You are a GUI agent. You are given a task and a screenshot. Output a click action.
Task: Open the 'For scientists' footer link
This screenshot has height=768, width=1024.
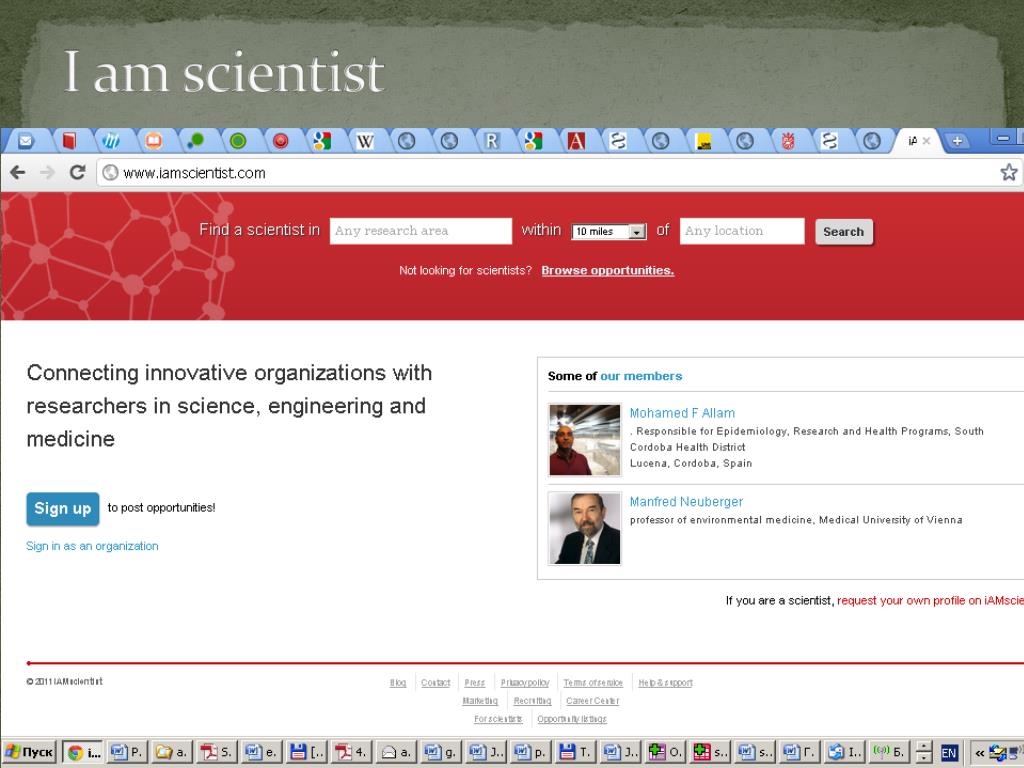tap(498, 719)
